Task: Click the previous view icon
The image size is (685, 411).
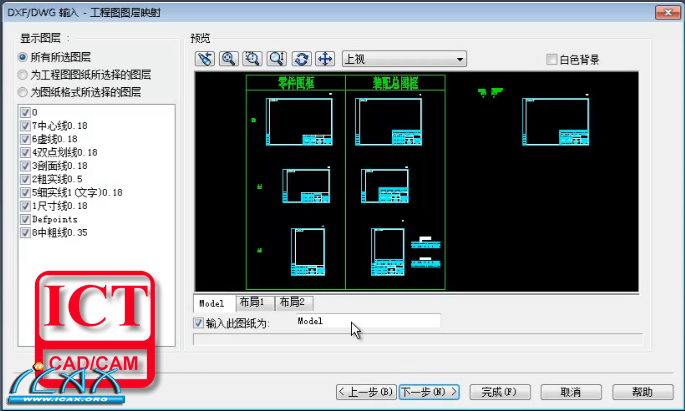Action: 205,59
